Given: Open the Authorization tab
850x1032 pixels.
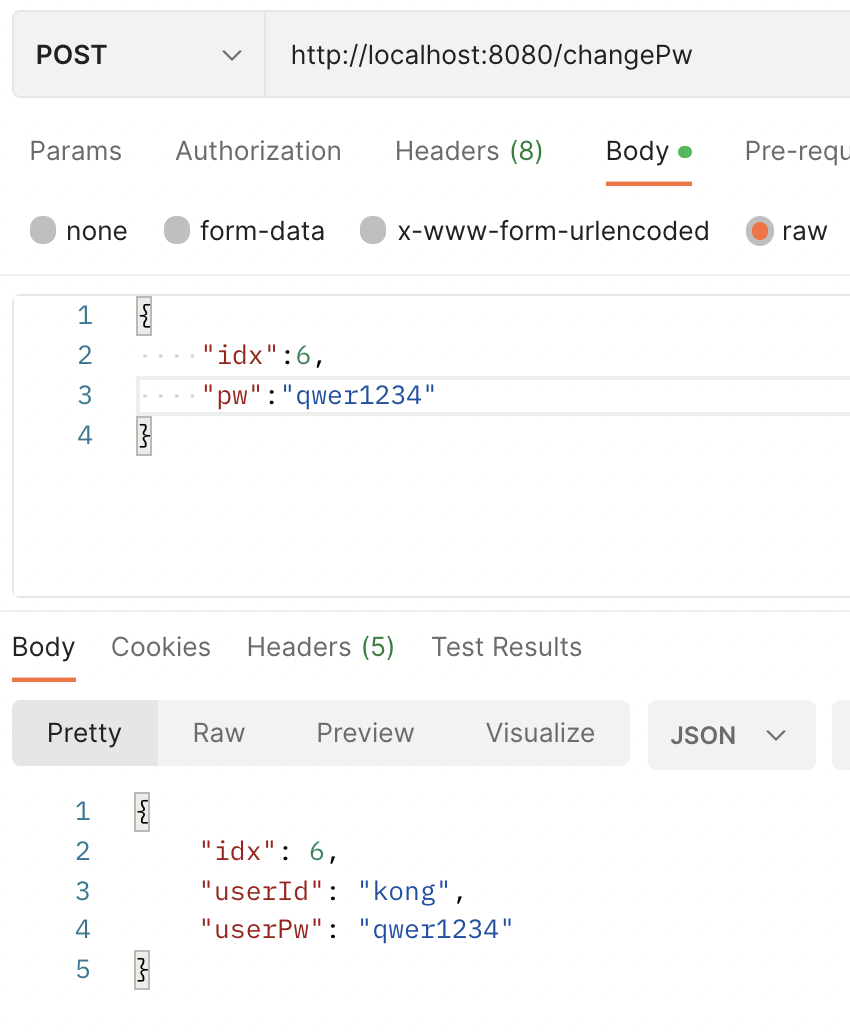Looking at the screenshot, I should pos(258,151).
